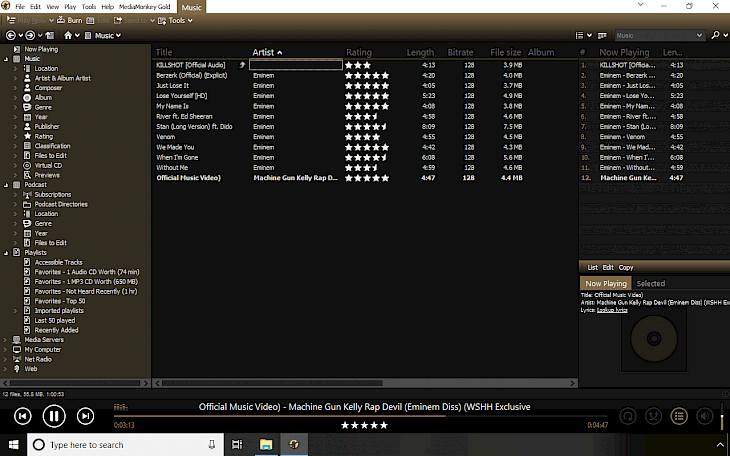Viewport: 730px width, 456px height.
Task: Toggle the Now Playing list button
Action: (x=679, y=416)
